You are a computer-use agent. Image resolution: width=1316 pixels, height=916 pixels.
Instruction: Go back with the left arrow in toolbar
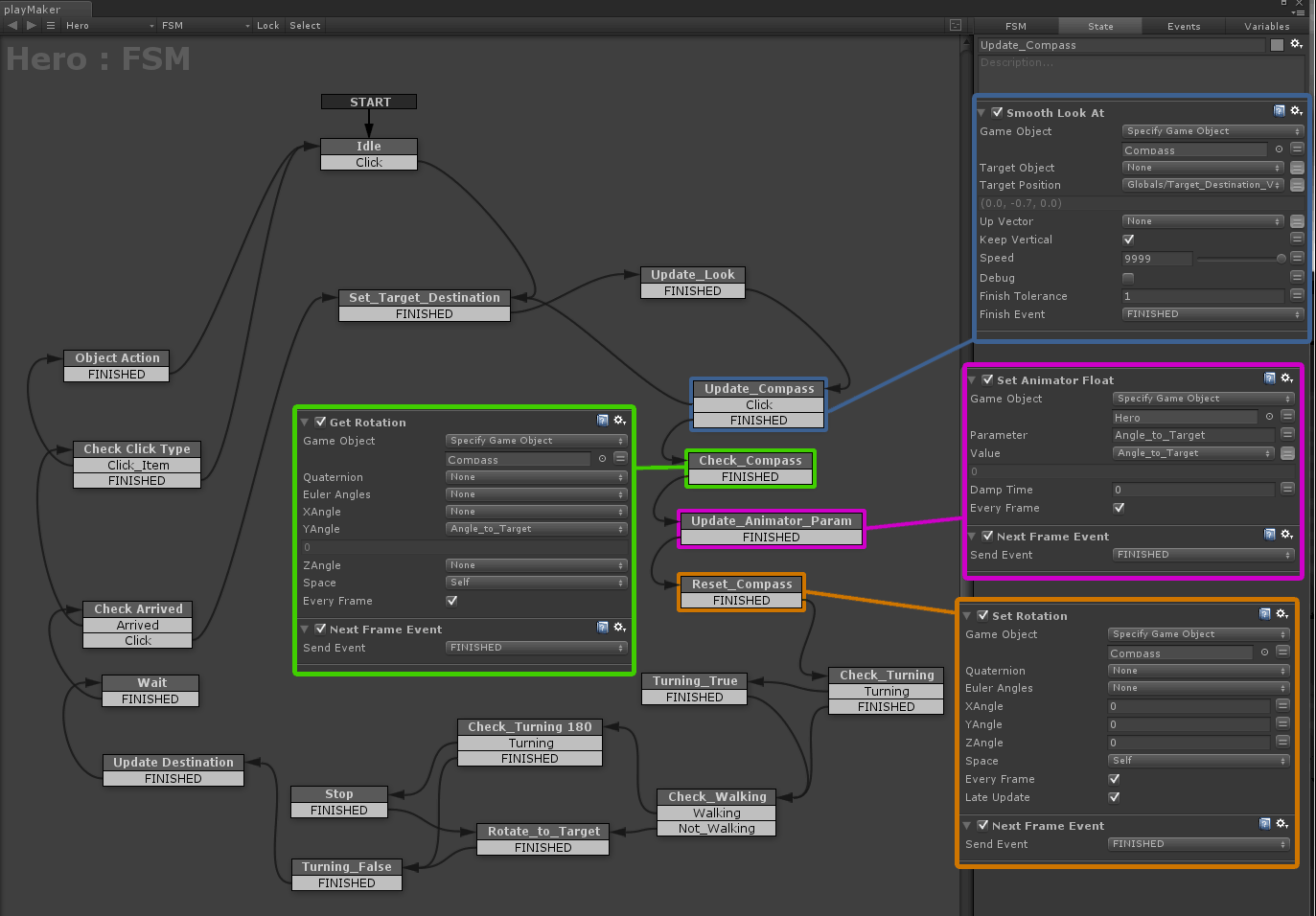(x=12, y=26)
